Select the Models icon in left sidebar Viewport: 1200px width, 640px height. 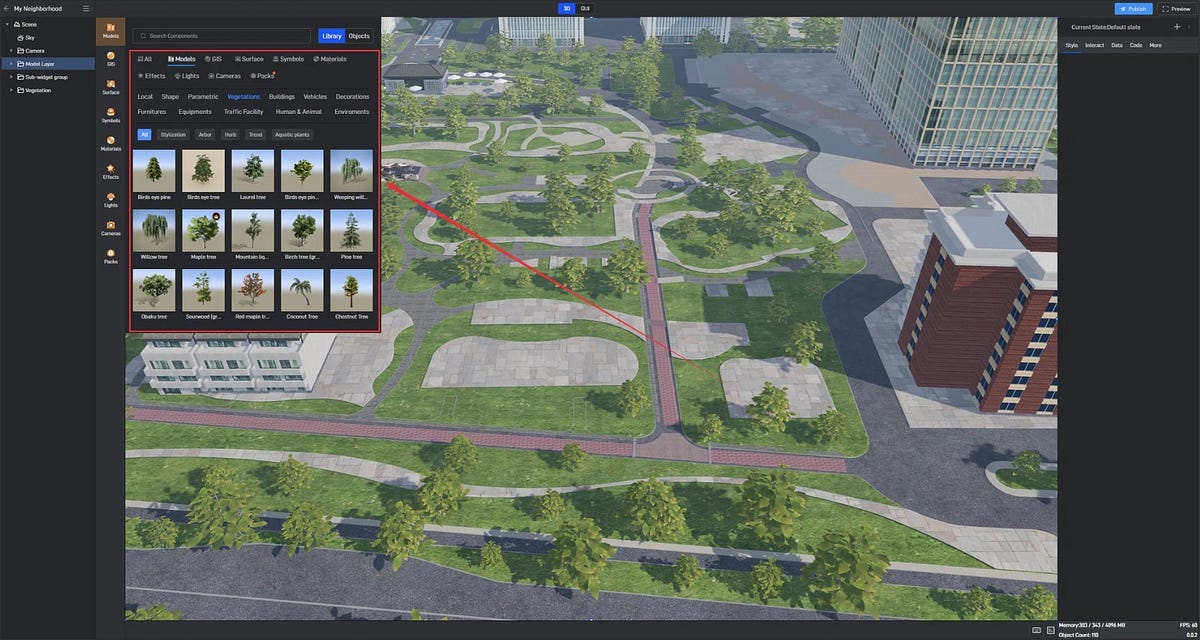point(110,27)
